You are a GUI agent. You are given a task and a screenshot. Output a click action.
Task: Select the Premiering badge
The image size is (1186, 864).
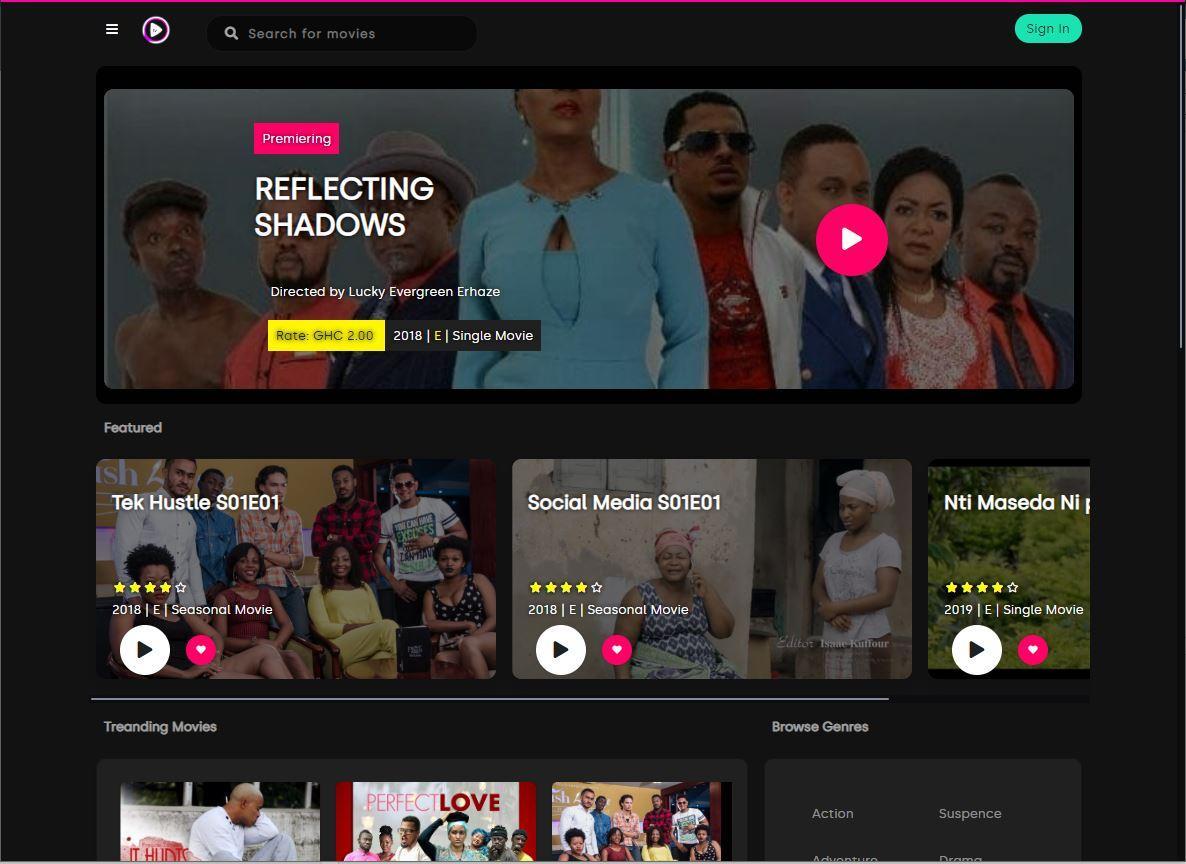[x=296, y=138]
